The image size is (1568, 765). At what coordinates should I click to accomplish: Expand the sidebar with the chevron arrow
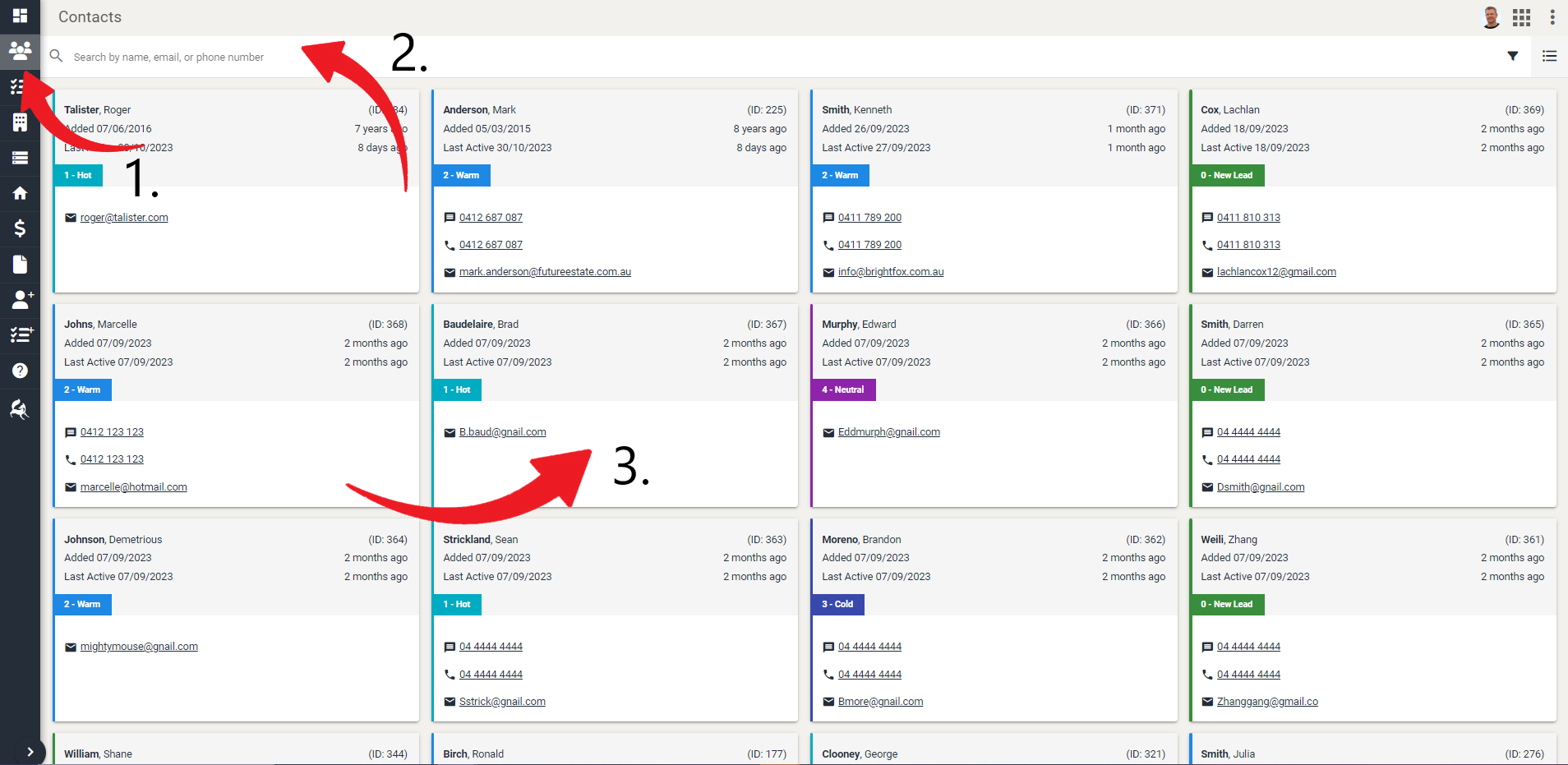[30, 751]
